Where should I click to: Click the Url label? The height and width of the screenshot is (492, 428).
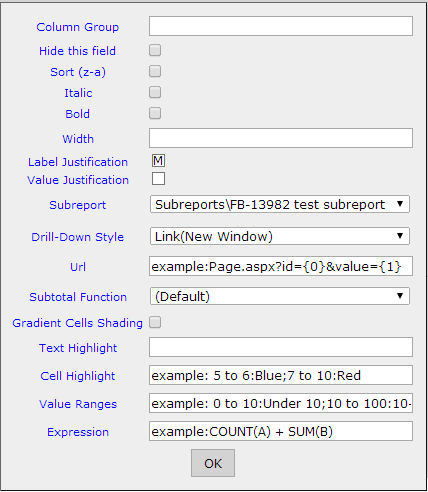tap(78, 267)
